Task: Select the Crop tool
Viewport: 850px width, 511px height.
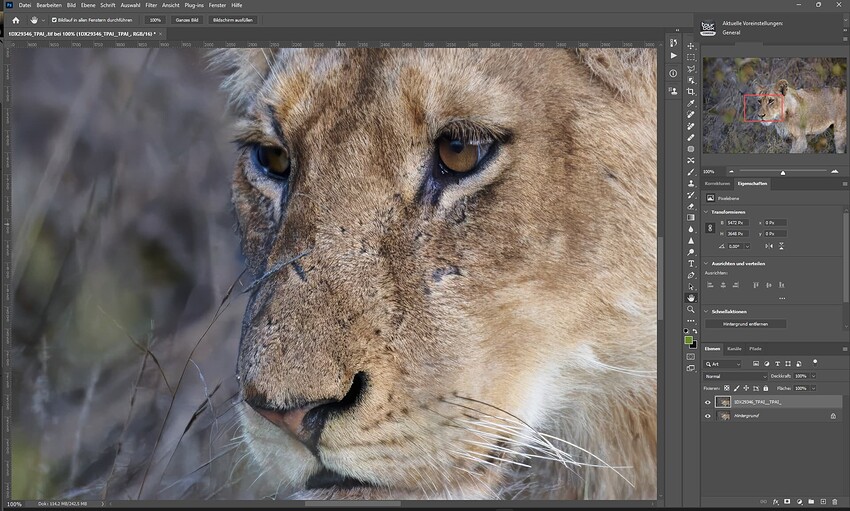Action: coord(691,92)
